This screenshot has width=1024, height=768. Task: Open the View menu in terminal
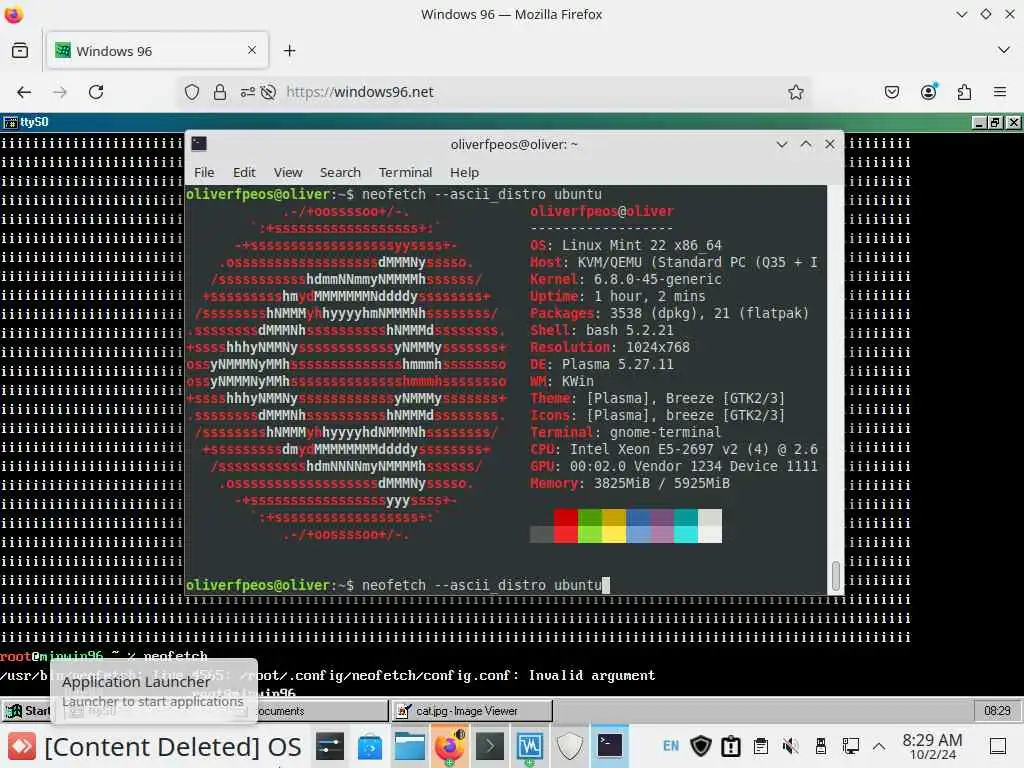tap(288, 172)
